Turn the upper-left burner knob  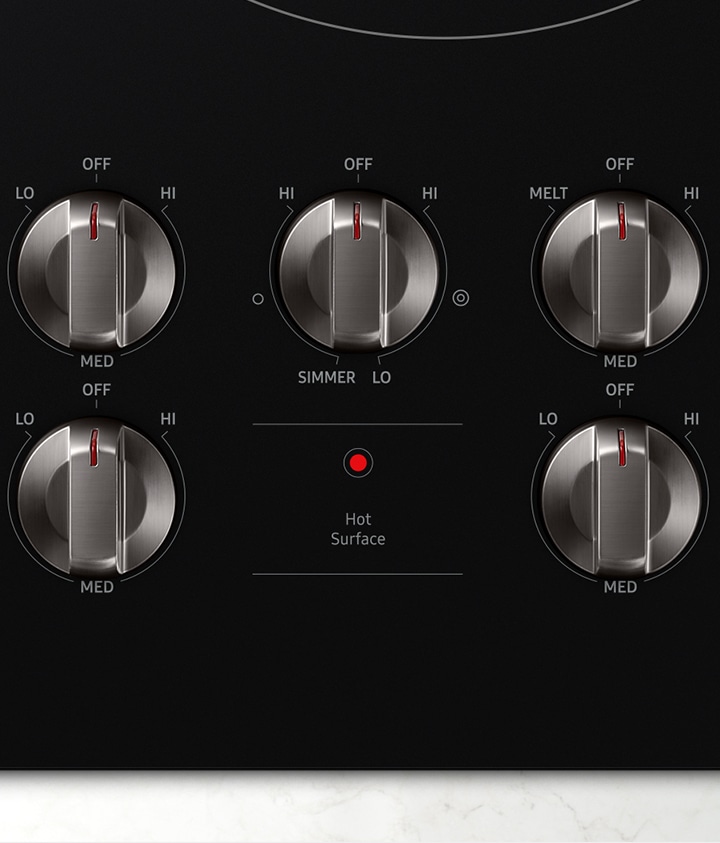point(96,272)
